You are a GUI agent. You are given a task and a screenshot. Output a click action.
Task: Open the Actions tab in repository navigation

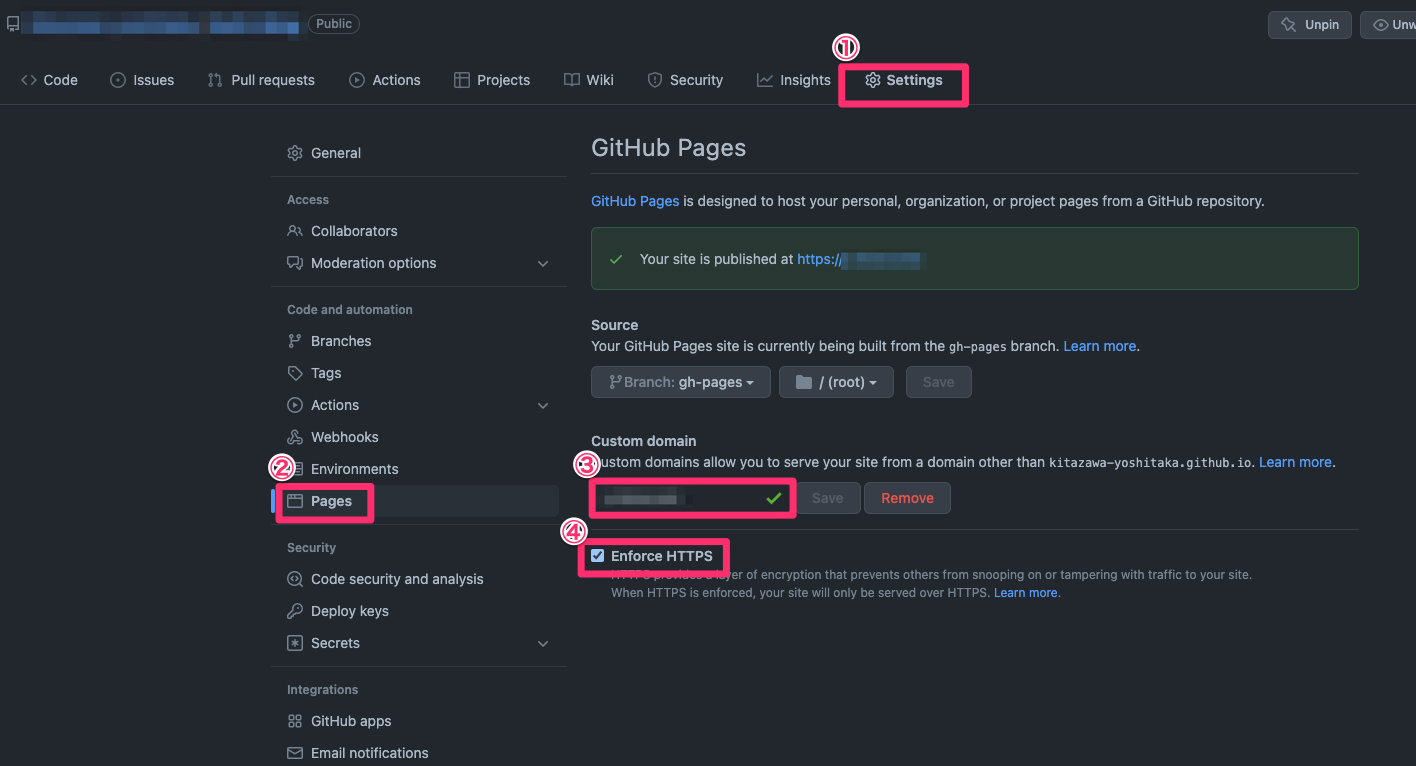(385, 80)
